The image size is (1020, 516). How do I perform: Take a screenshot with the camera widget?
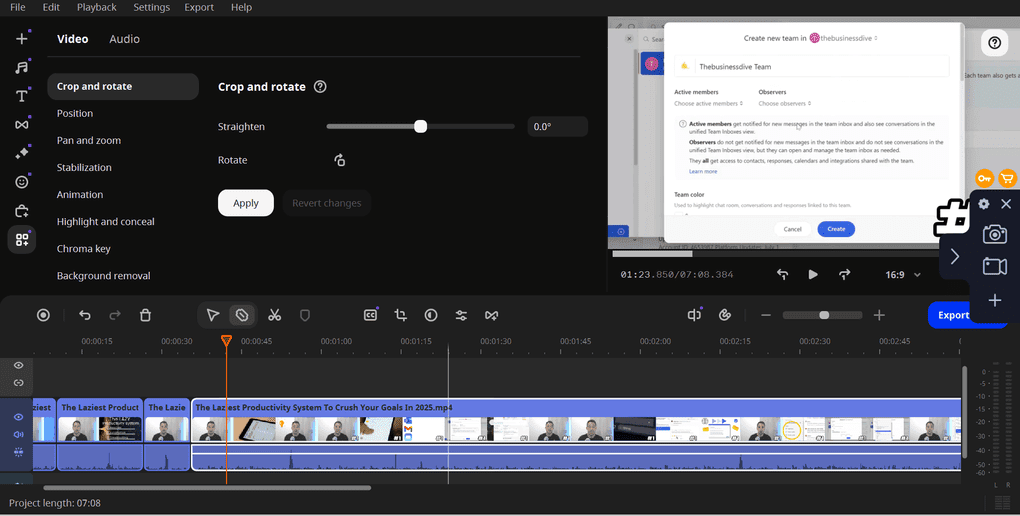tap(995, 234)
